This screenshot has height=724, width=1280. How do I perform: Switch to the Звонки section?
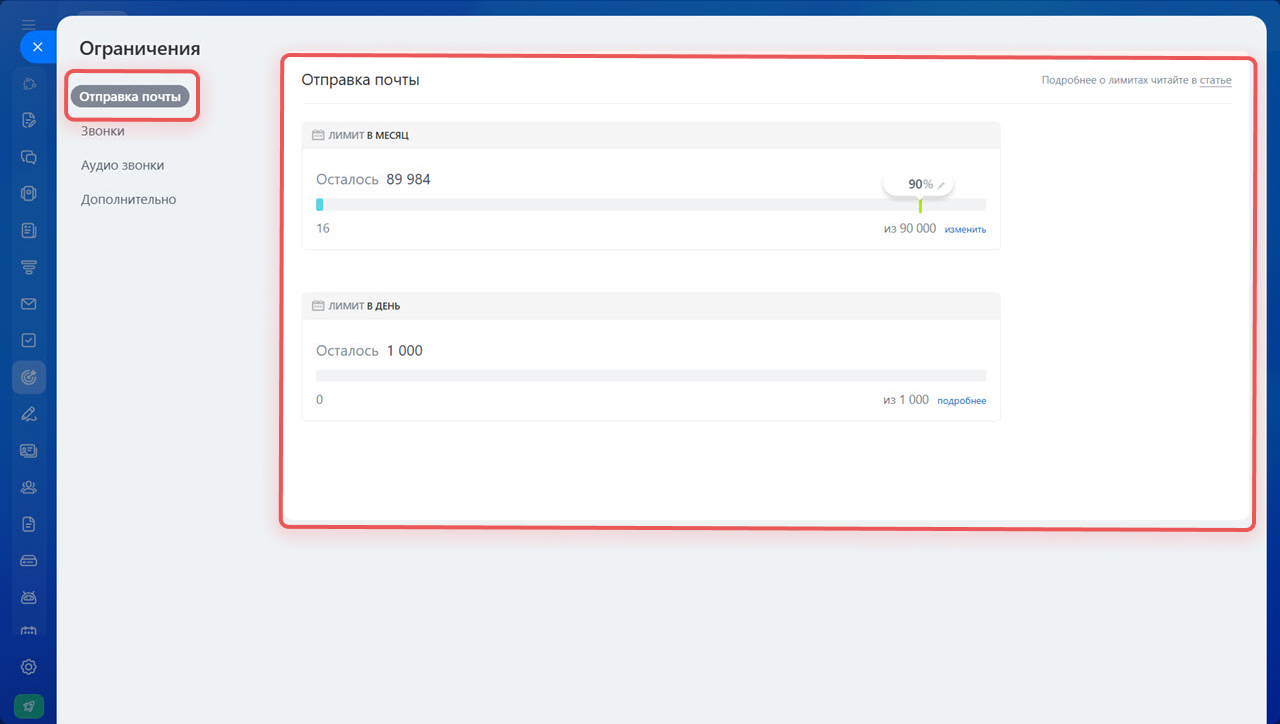pos(103,131)
